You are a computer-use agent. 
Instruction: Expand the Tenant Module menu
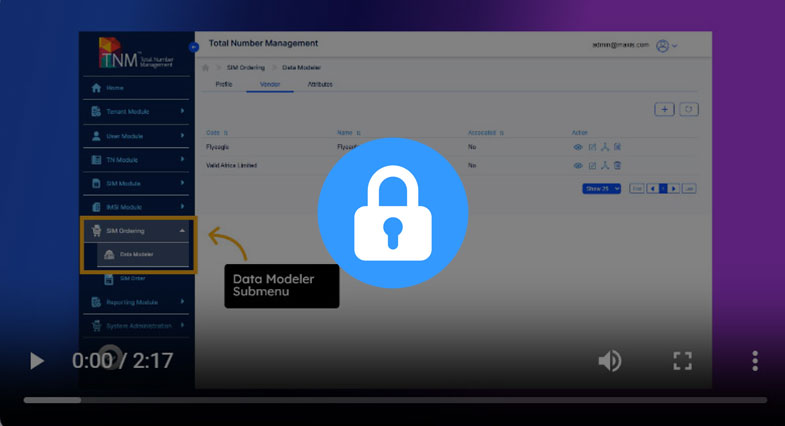click(x=137, y=111)
